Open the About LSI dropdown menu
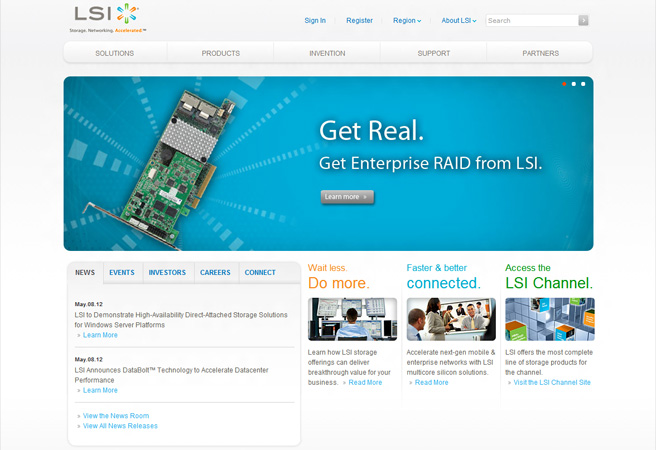This screenshot has width=656, height=450. pyautogui.click(x=459, y=20)
